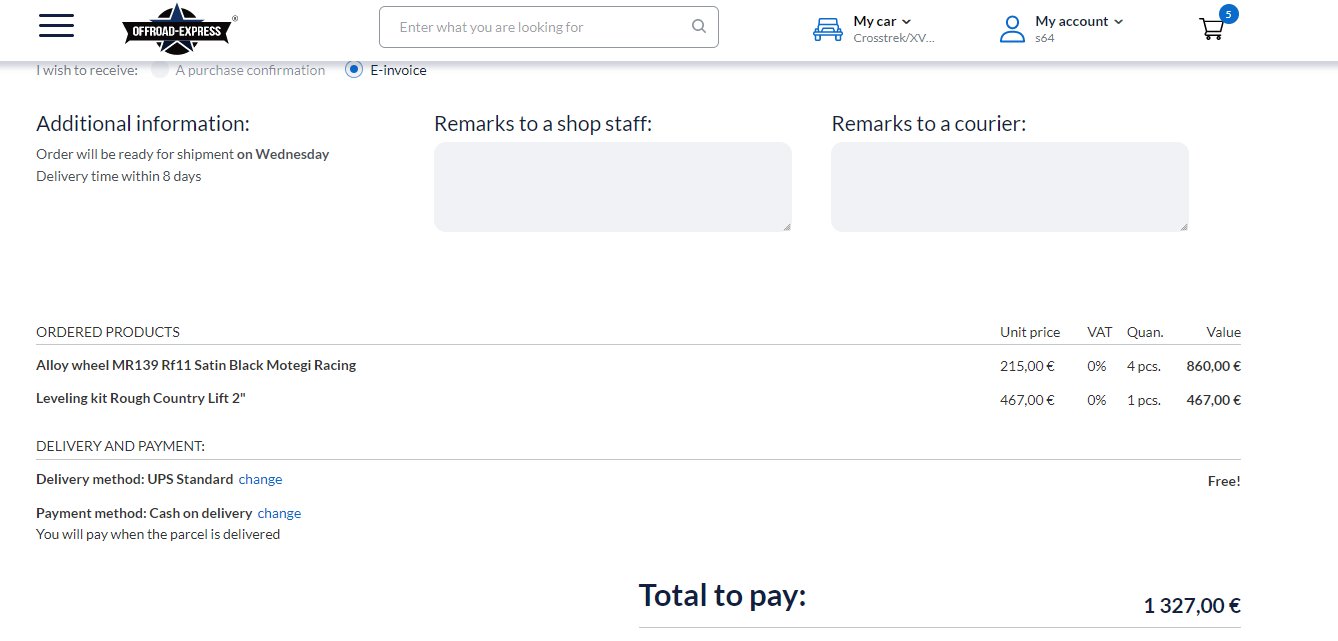Open the hamburger menu
The width and height of the screenshot is (1338, 641).
click(57, 26)
